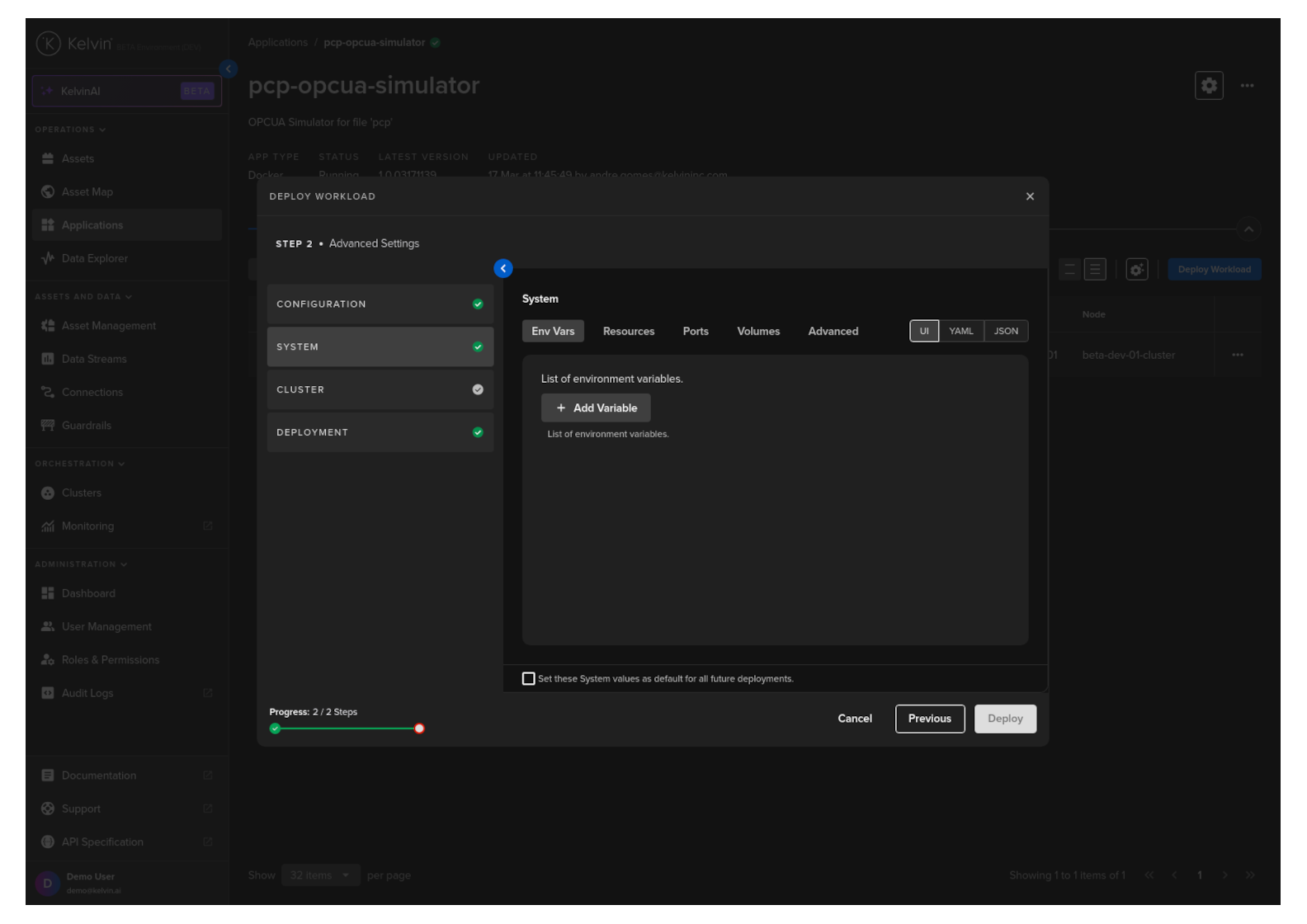The height and width of the screenshot is (924, 1307).
Task: Expand the Cluster step section
Action: tap(380, 389)
